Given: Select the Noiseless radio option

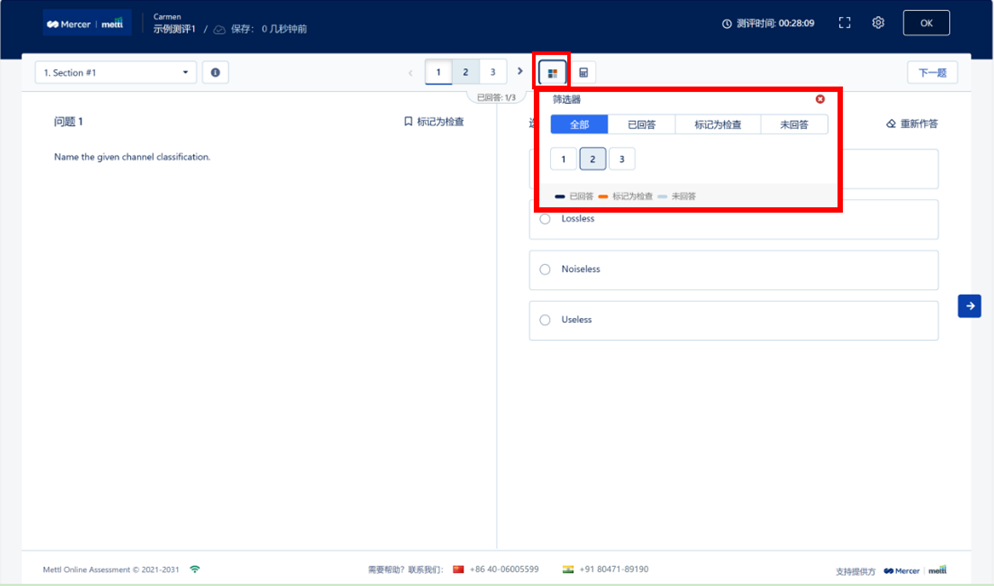Looking at the screenshot, I should (545, 269).
